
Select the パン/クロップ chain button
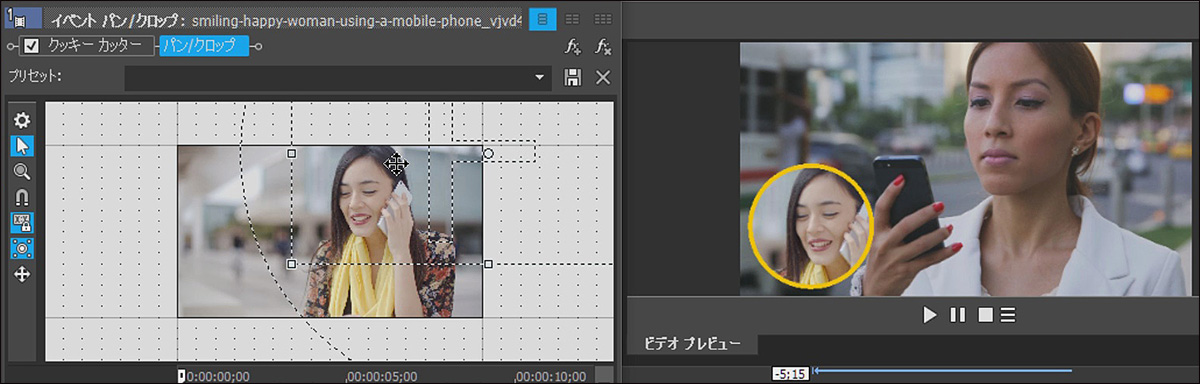[203, 46]
